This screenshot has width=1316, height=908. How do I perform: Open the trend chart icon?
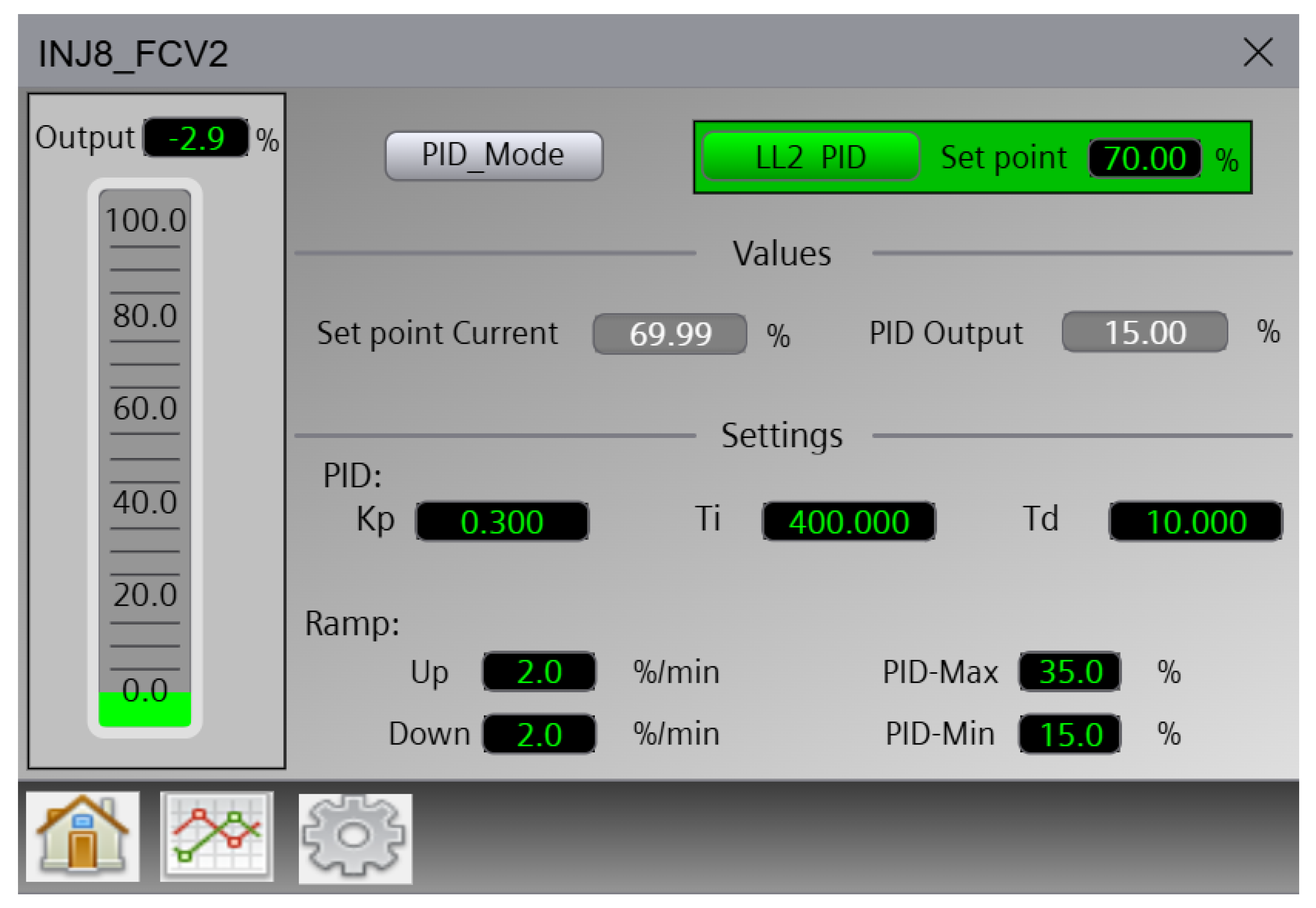[x=216, y=836]
